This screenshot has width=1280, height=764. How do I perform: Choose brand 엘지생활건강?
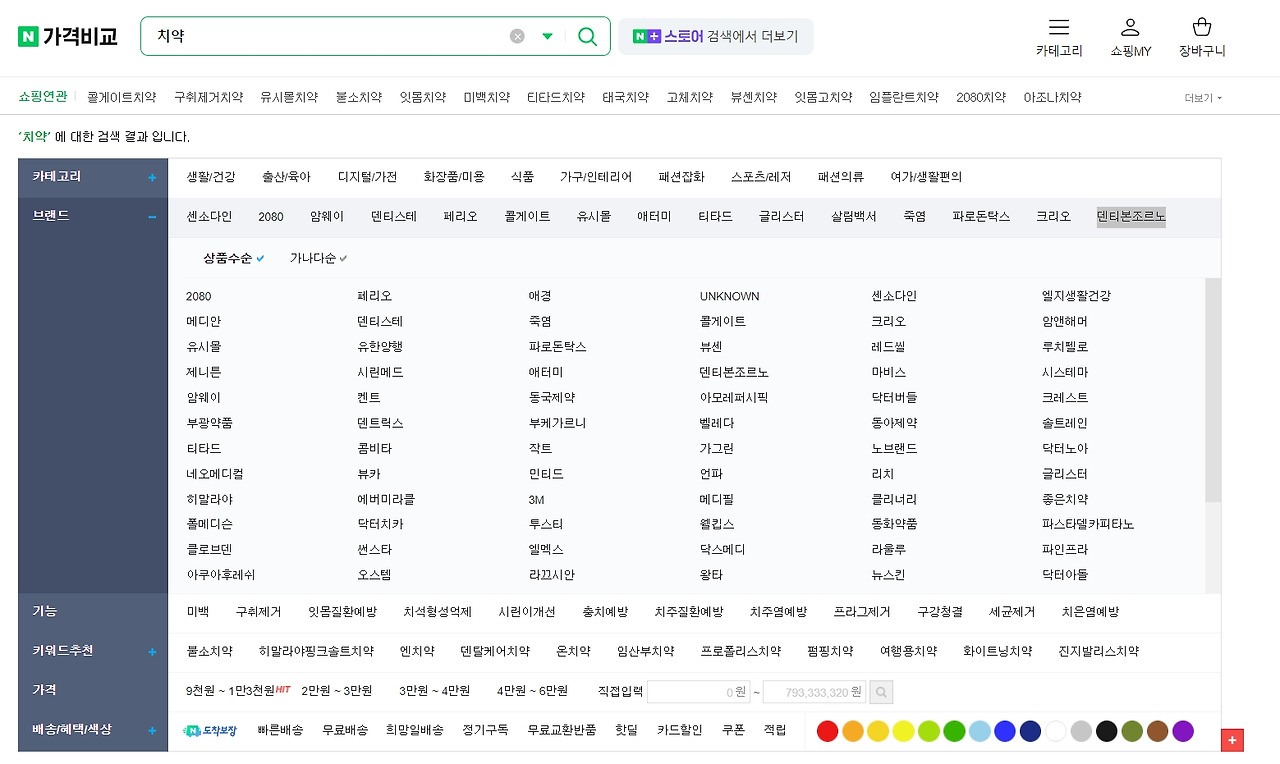1076,296
